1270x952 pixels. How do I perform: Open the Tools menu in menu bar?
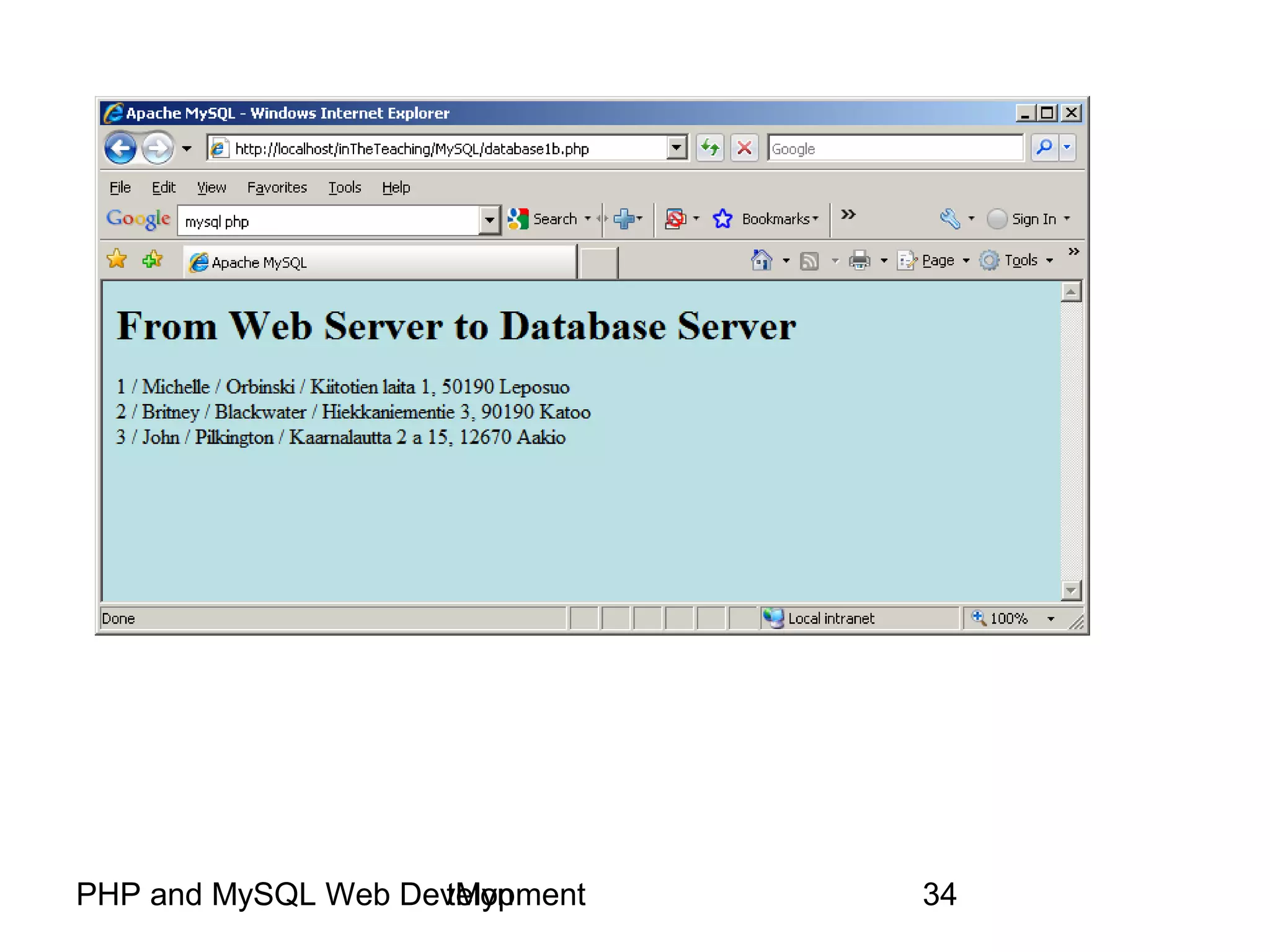pyautogui.click(x=345, y=187)
